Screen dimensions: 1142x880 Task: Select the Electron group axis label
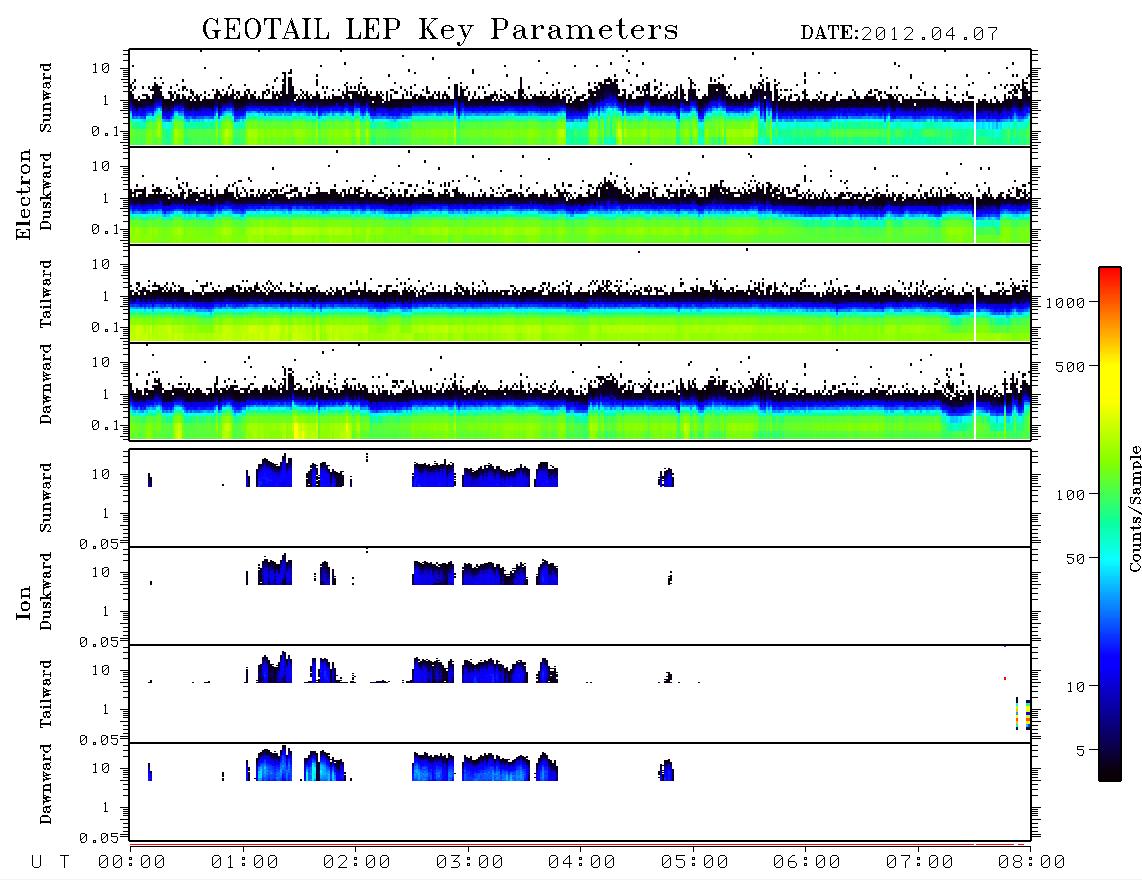click(x=23, y=195)
